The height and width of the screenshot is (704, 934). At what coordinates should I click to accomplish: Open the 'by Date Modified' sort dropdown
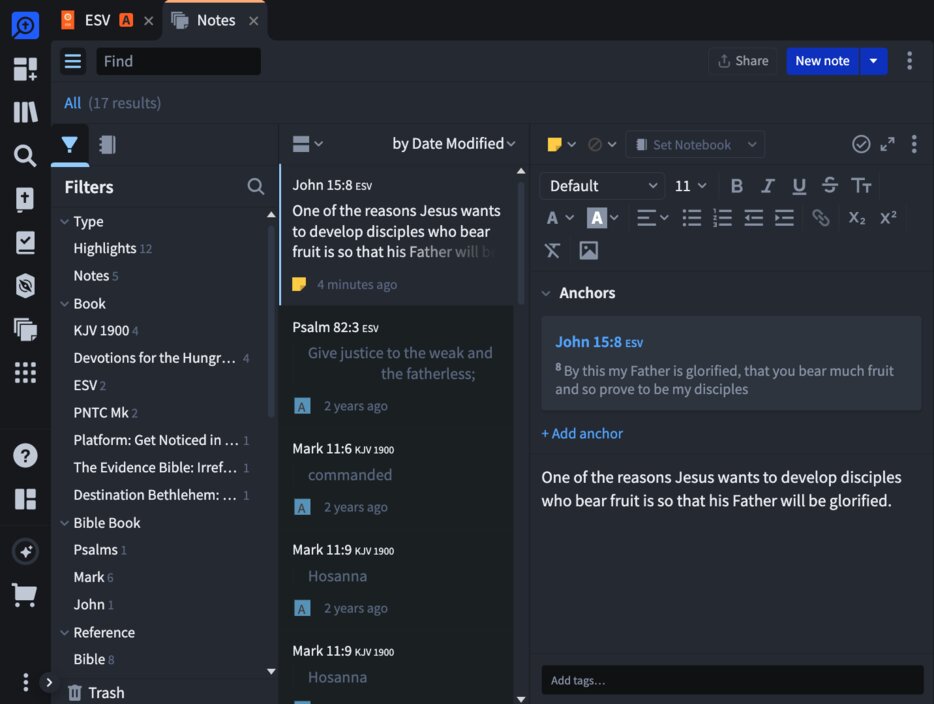[x=453, y=143]
